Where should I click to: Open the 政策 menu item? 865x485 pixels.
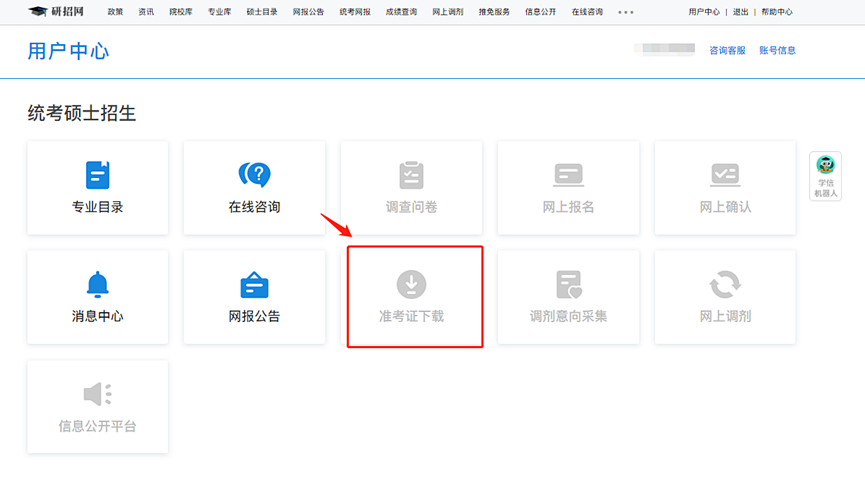coord(115,12)
